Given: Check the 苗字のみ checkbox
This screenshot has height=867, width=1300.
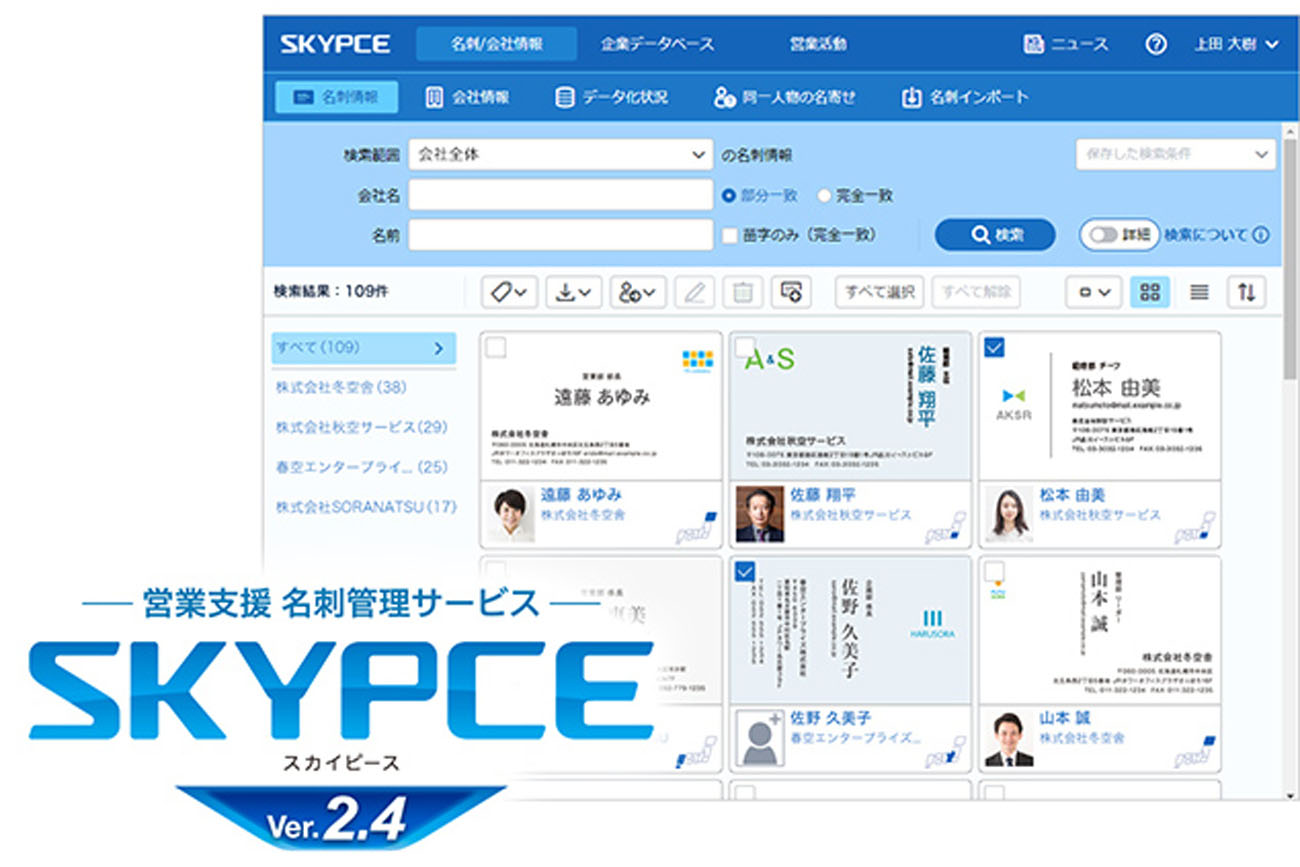Looking at the screenshot, I should 727,232.
